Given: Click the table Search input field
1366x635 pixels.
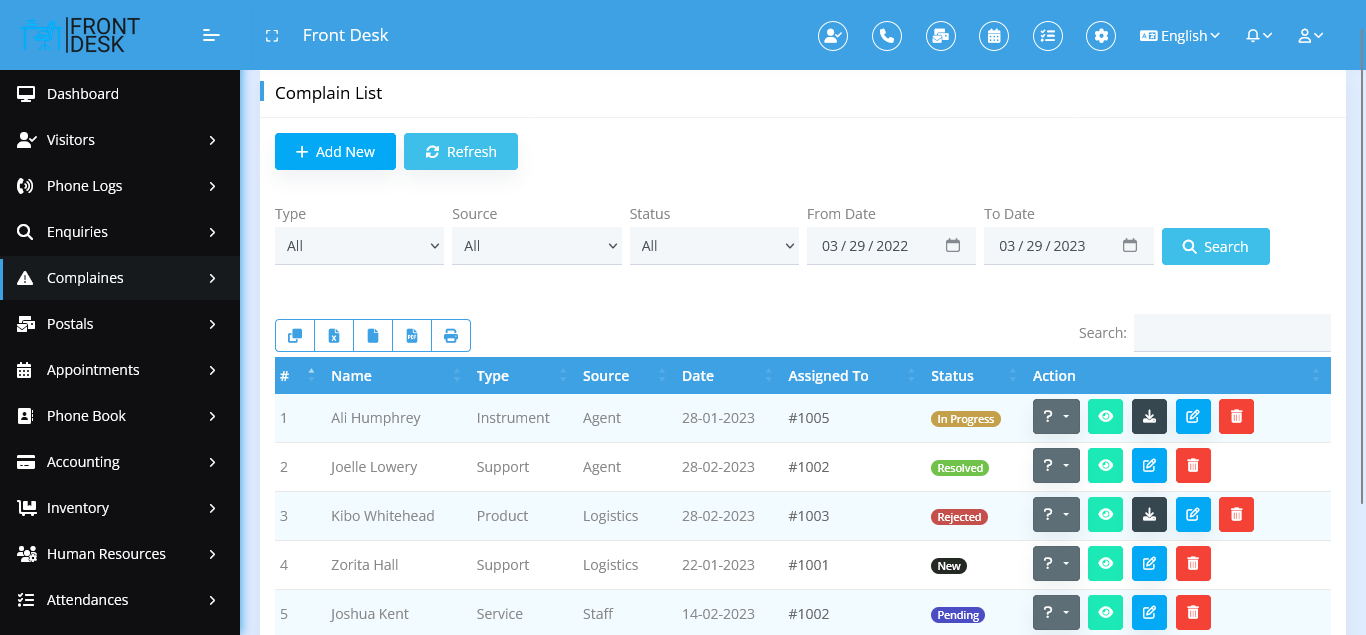Looking at the screenshot, I should (x=1231, y=333).
